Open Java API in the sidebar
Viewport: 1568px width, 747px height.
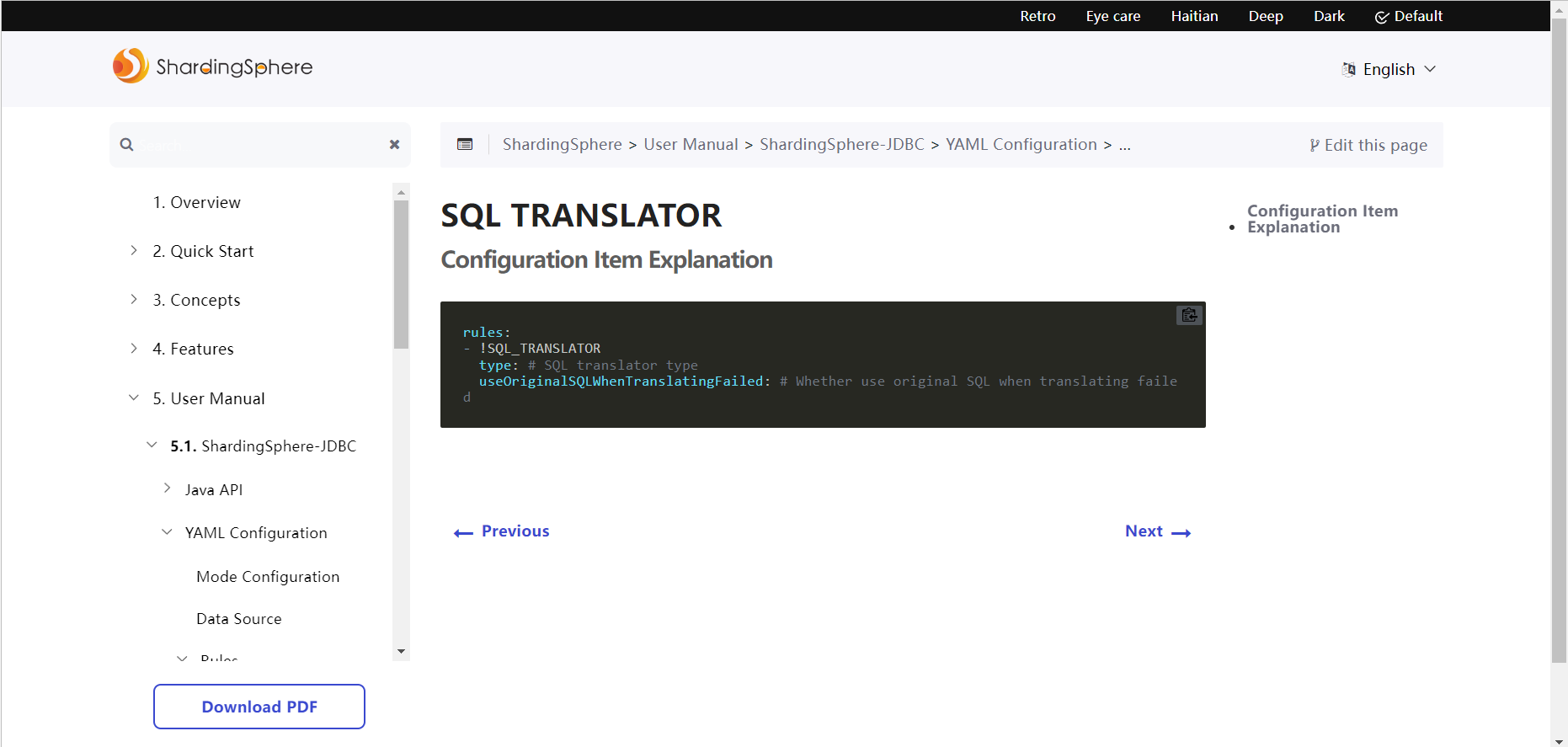coord(214,489)
